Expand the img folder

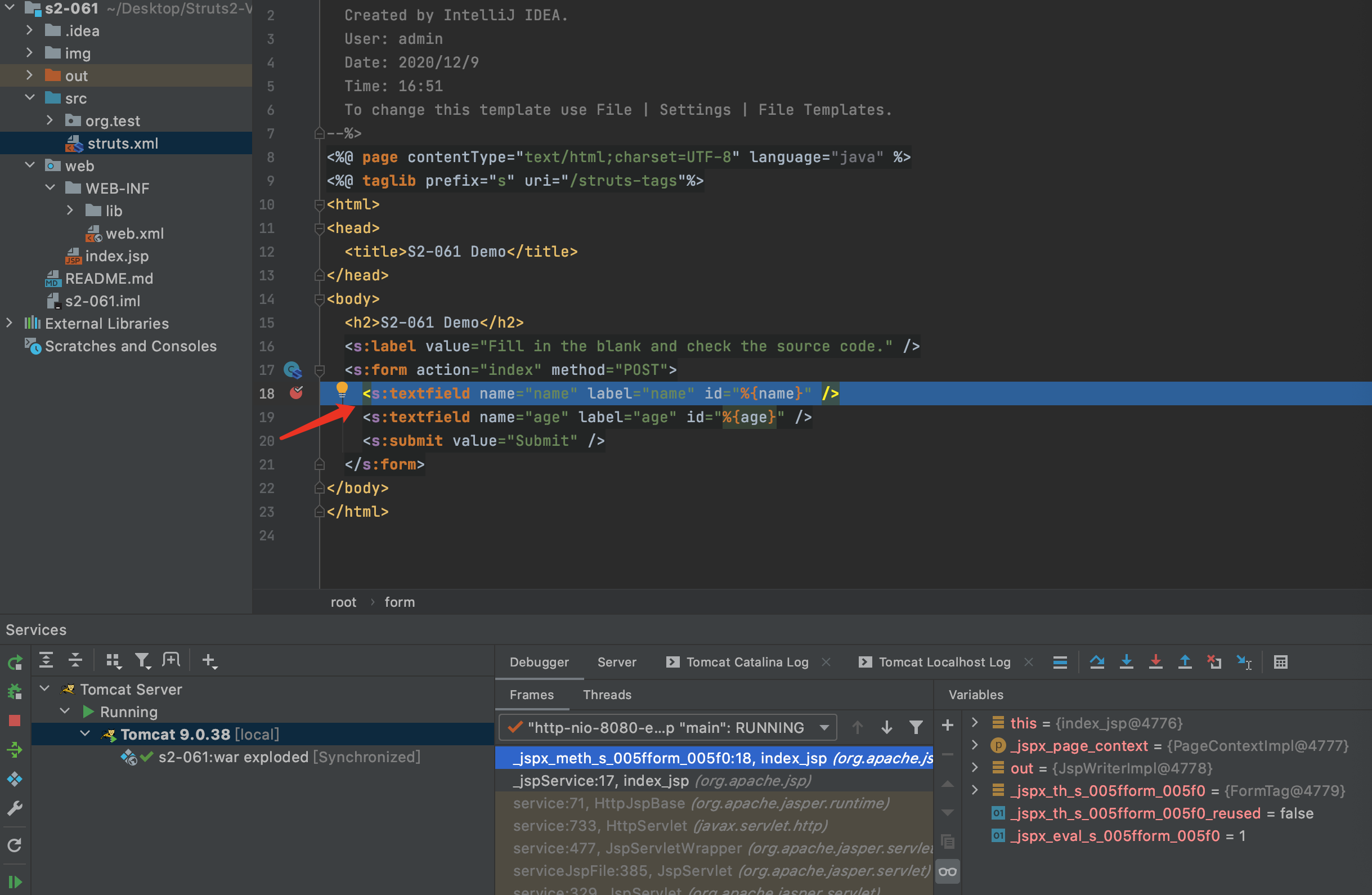click(x=29, y=52)
